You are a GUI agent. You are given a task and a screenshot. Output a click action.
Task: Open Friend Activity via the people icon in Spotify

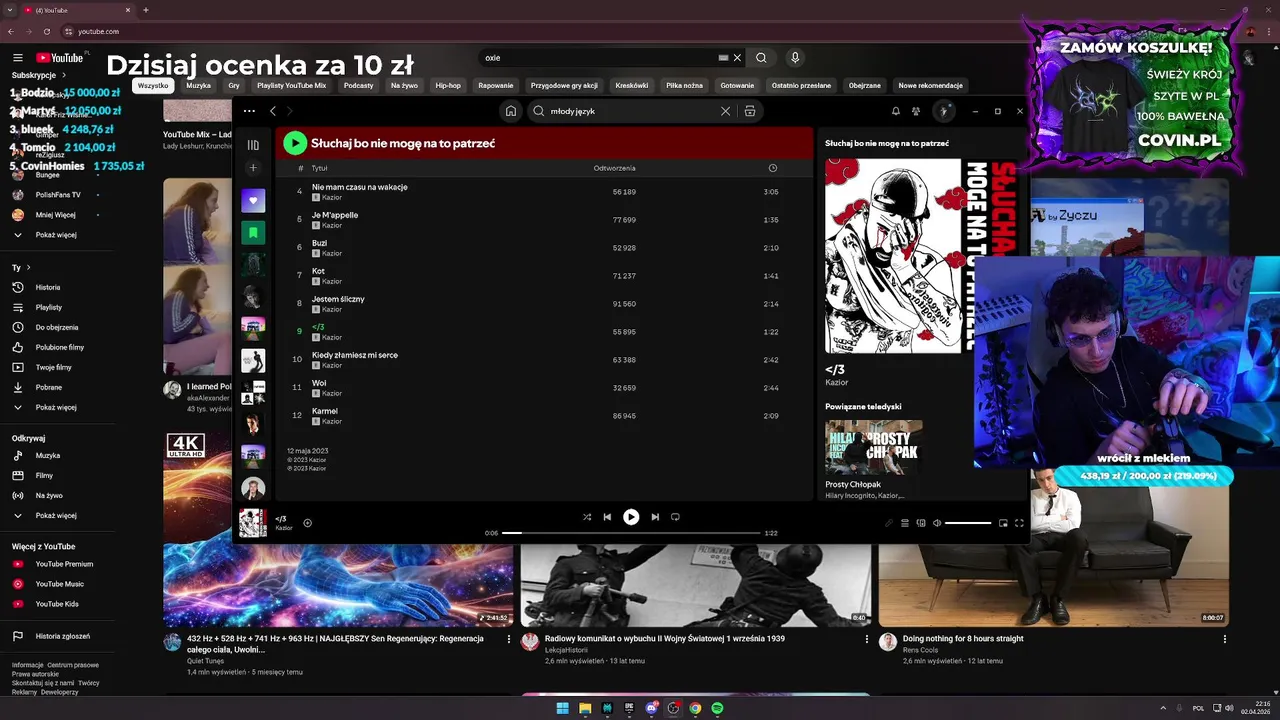916,111
